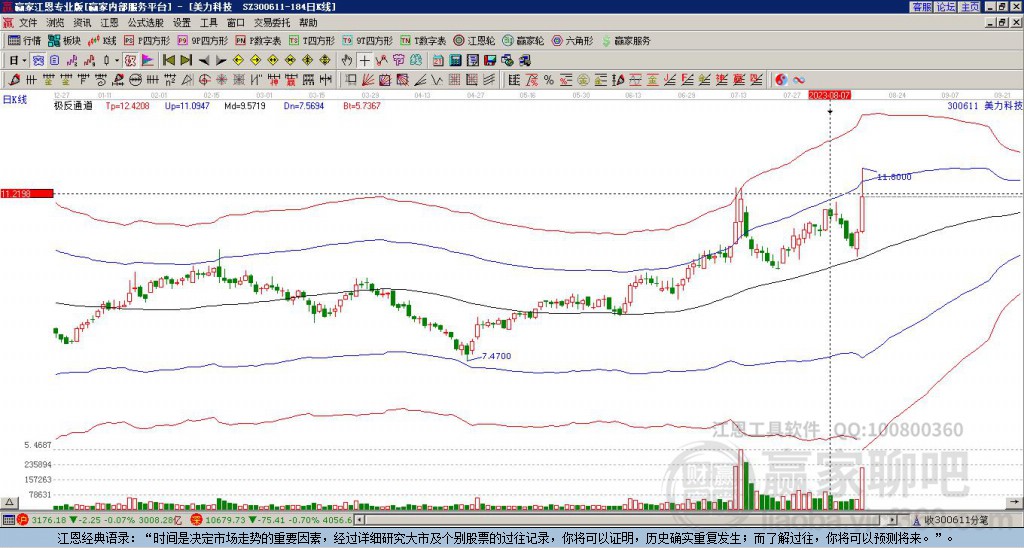Click the 主页 homepage button
This screenshot has height=548, width=1024.
point(969,7)
